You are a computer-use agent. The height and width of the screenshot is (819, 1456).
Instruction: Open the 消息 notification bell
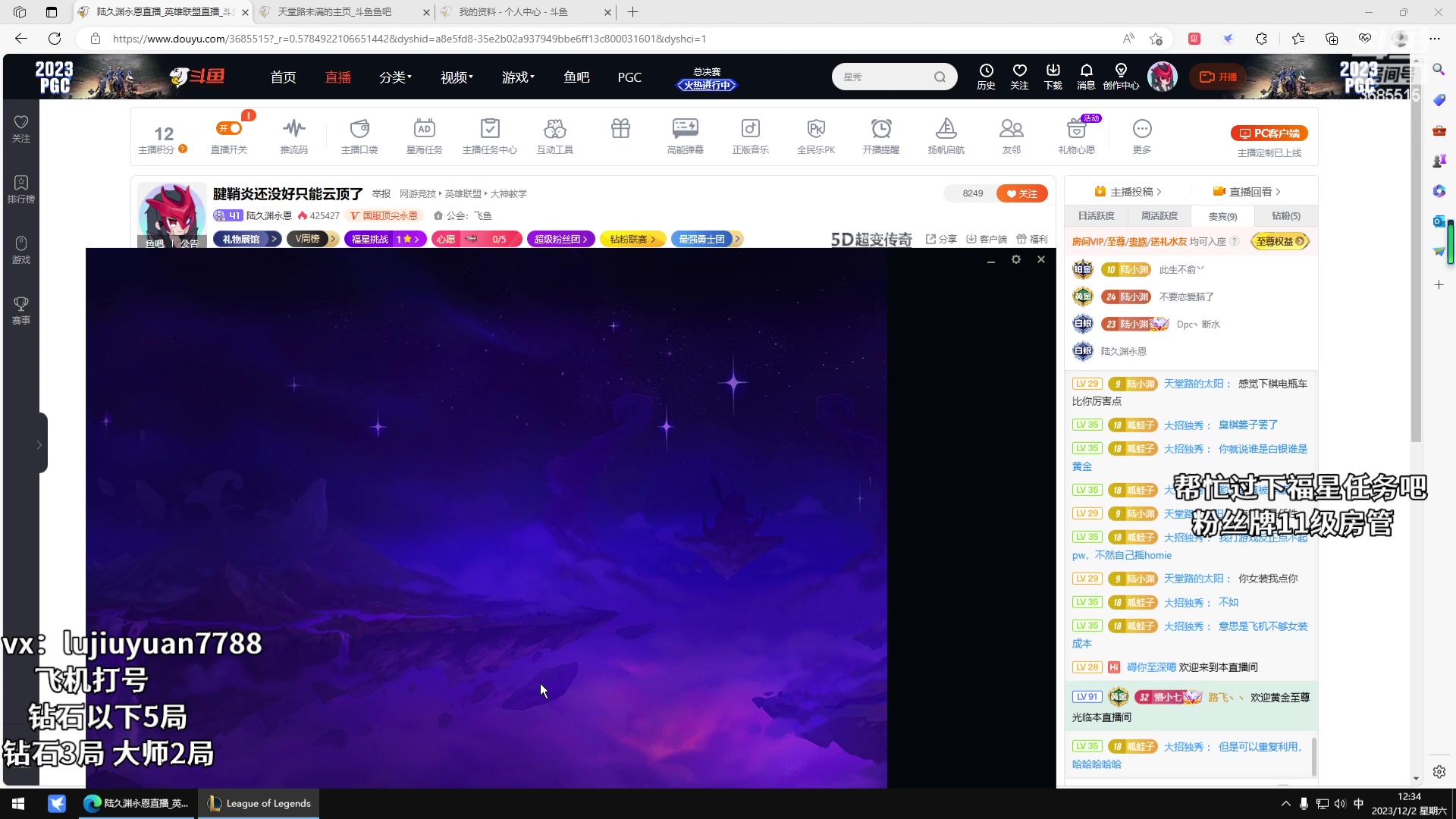tap(1087, 77)
